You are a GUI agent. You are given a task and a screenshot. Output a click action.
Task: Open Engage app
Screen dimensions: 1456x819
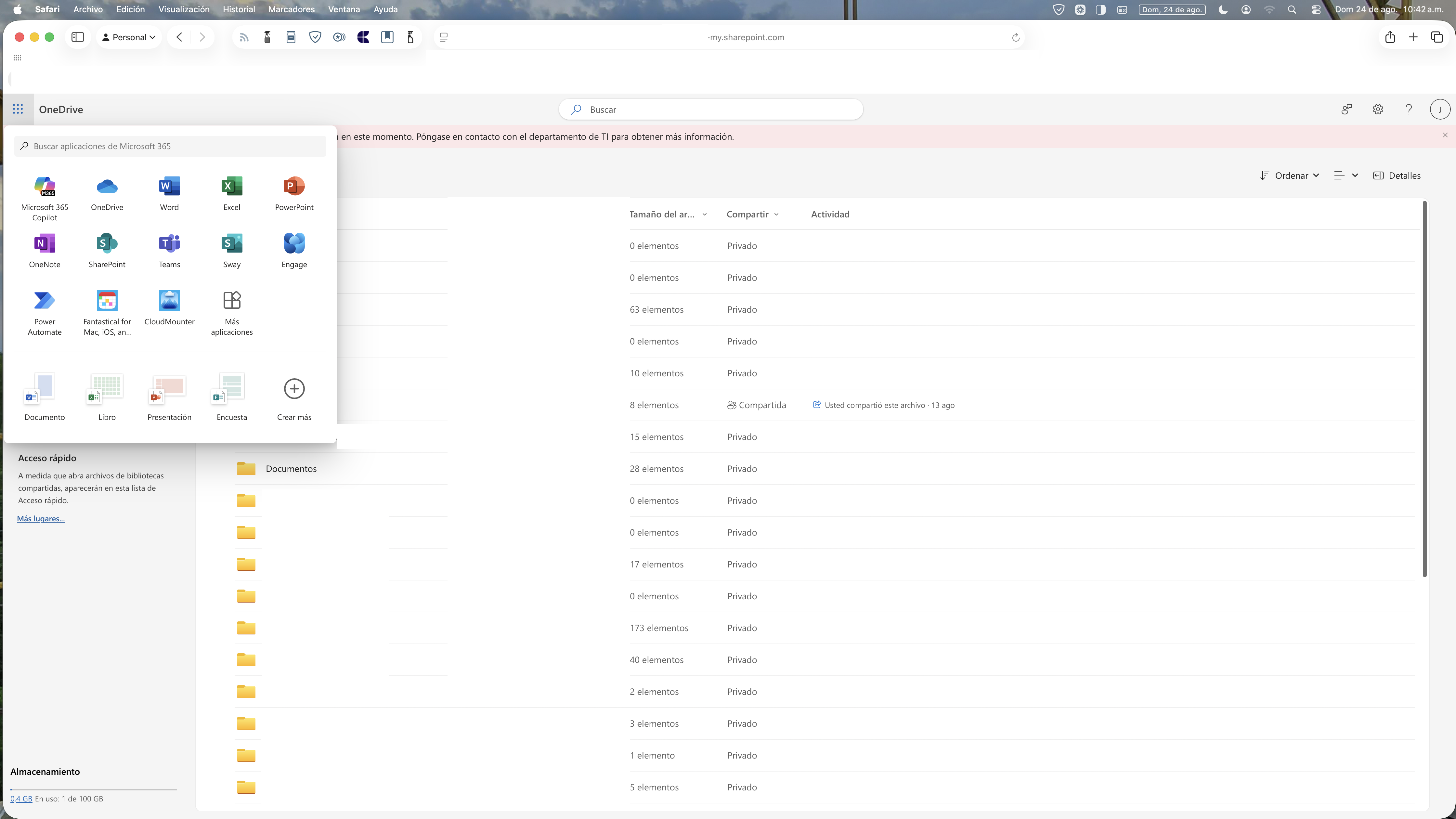click(294, 251)
